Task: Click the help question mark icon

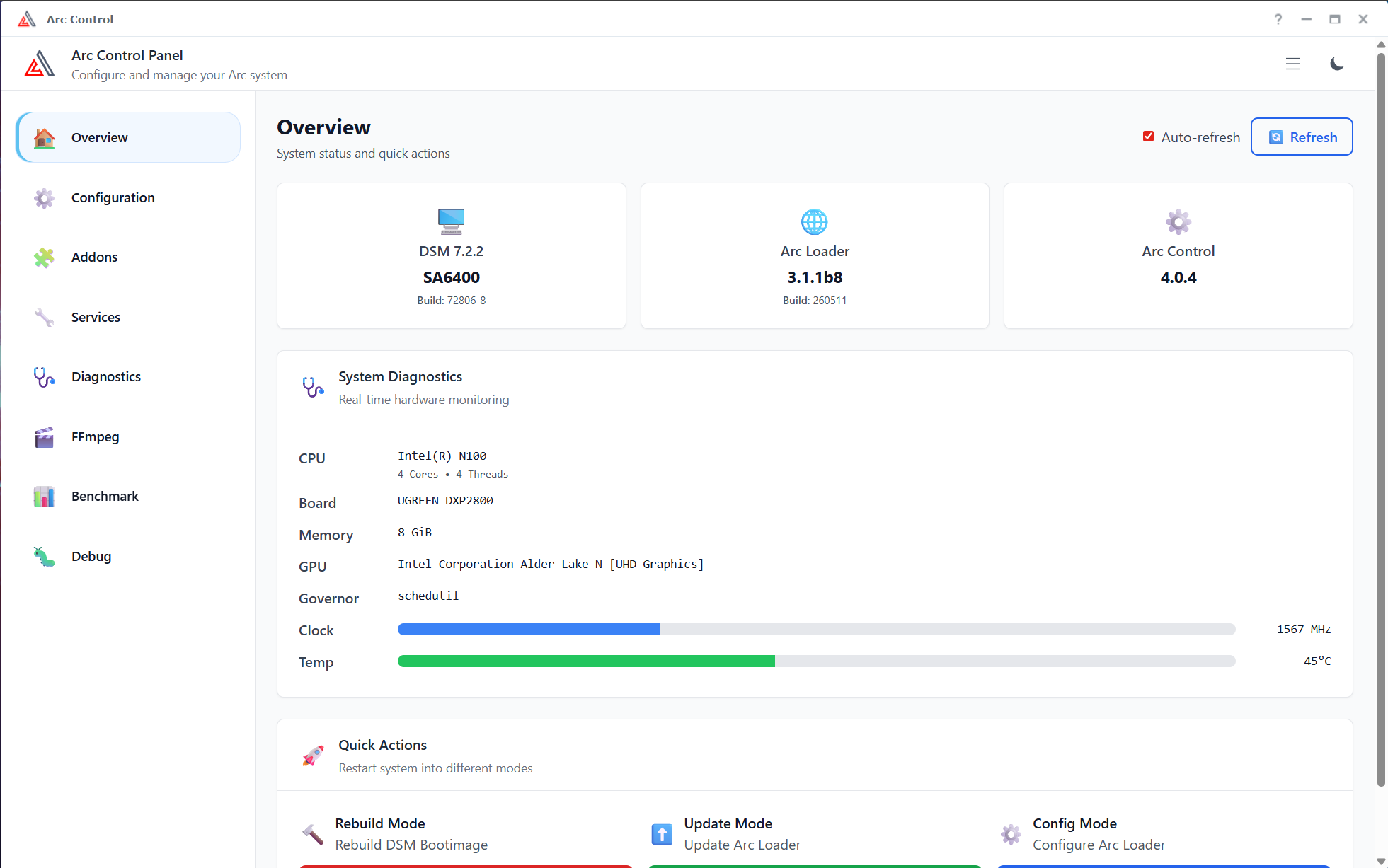Action: (x=1278, y=19)
